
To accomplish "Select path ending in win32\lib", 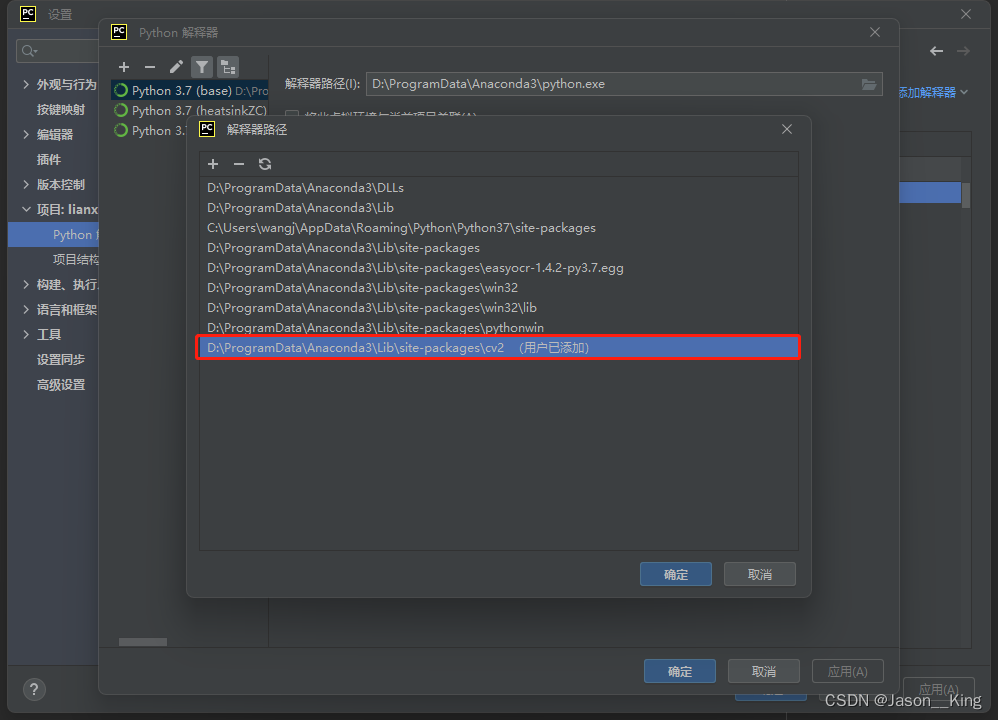I will coord(498,307).
